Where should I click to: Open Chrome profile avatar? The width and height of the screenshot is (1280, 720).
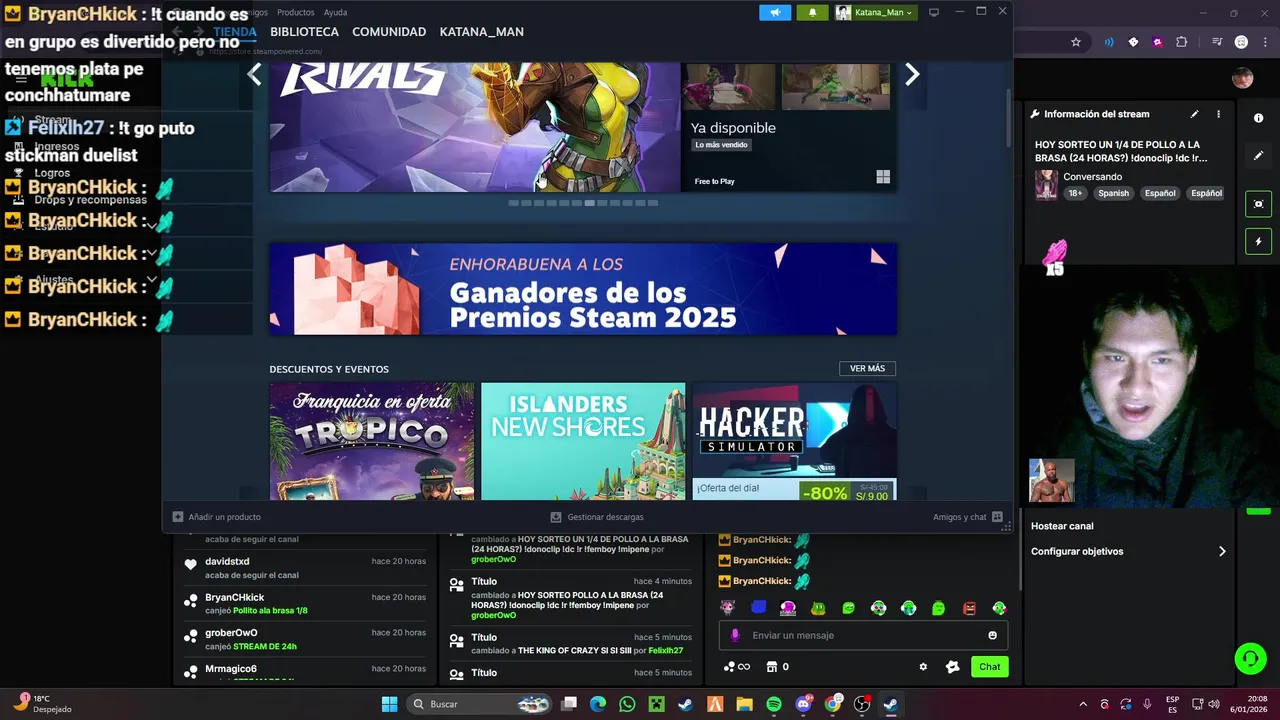point(1241,42)
